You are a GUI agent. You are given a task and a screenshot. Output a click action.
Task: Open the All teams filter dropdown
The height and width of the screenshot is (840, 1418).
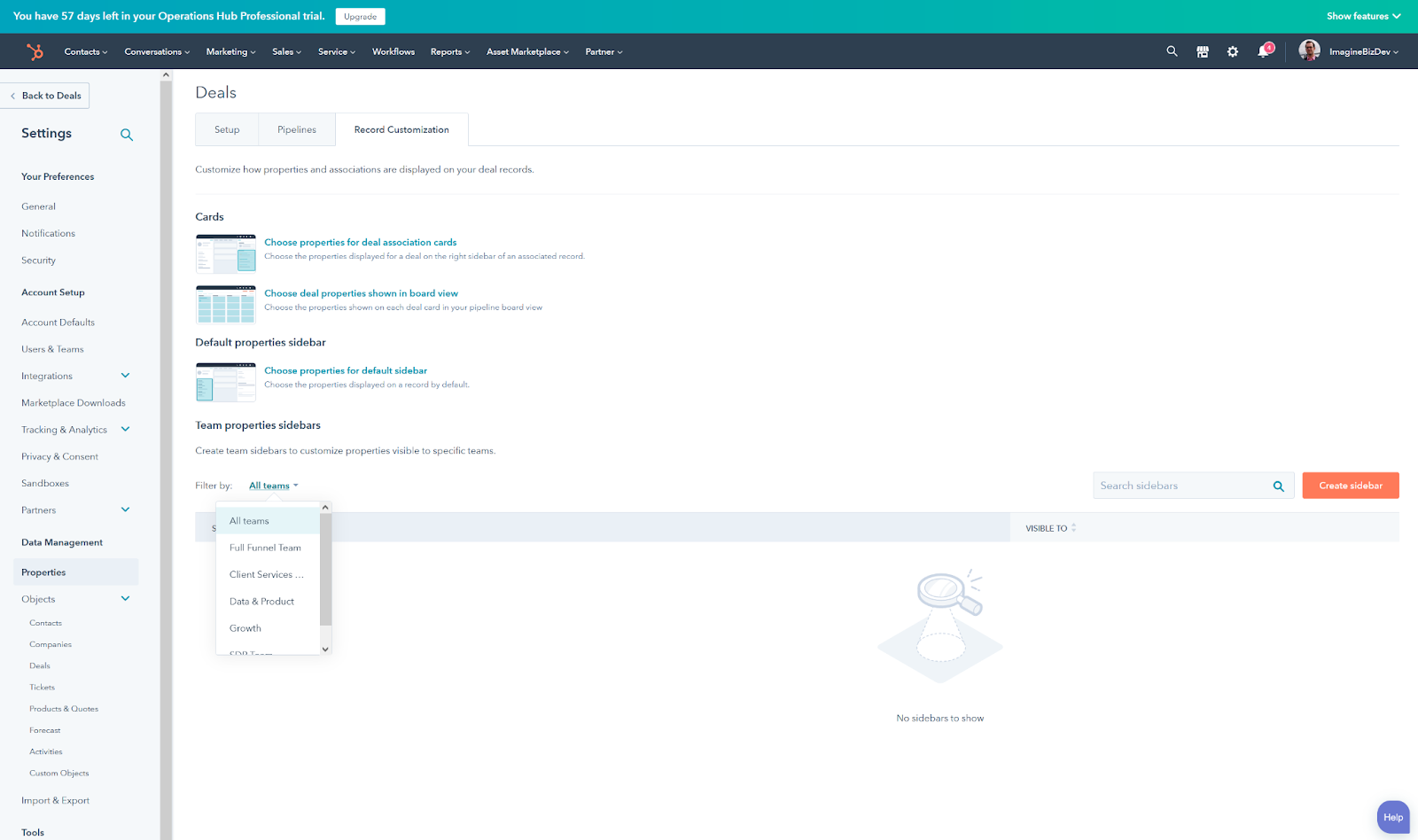pos(274,486)
